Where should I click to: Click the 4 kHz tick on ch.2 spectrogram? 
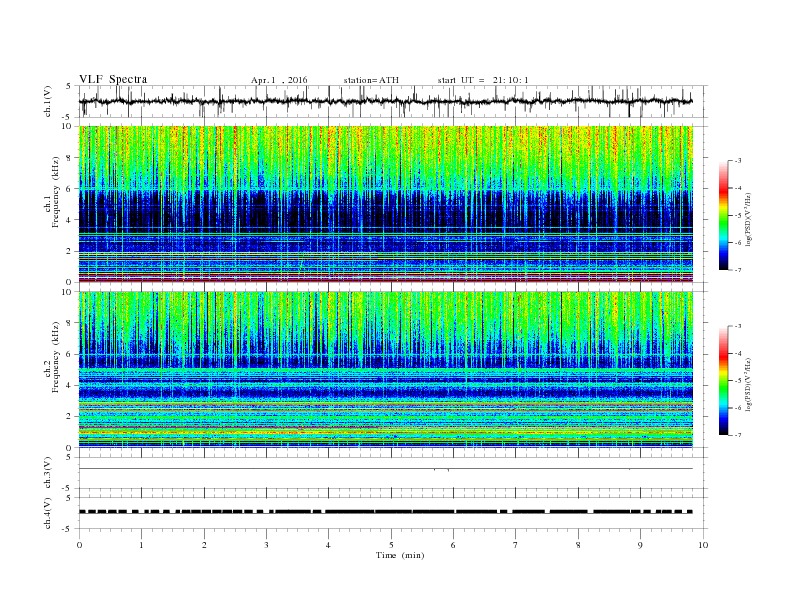(69, 385)
